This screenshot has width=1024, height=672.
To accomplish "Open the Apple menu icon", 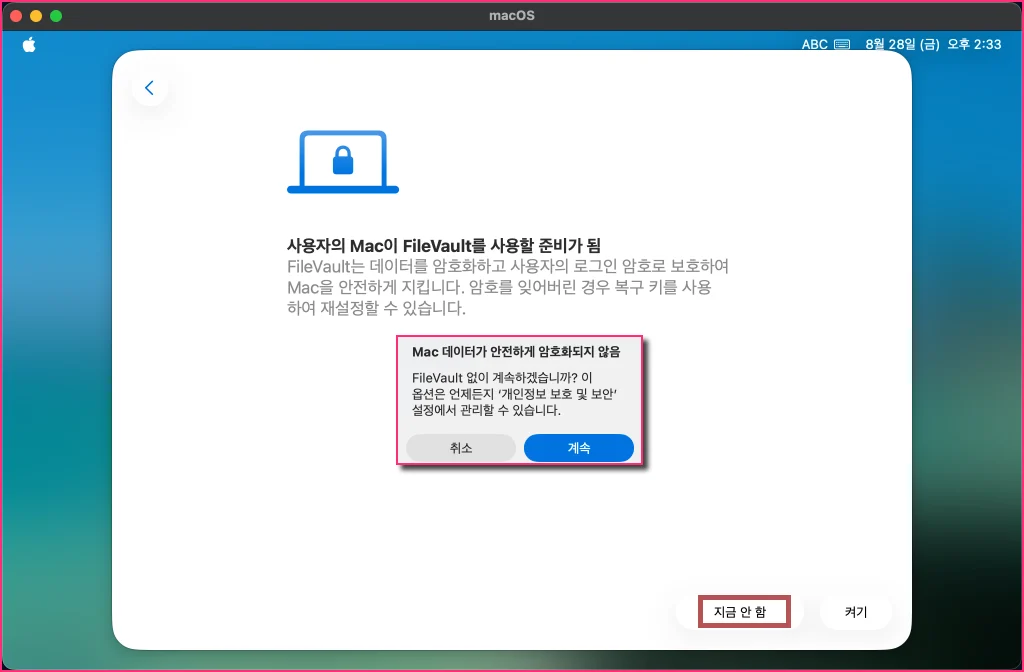I will tap(29, 44).
